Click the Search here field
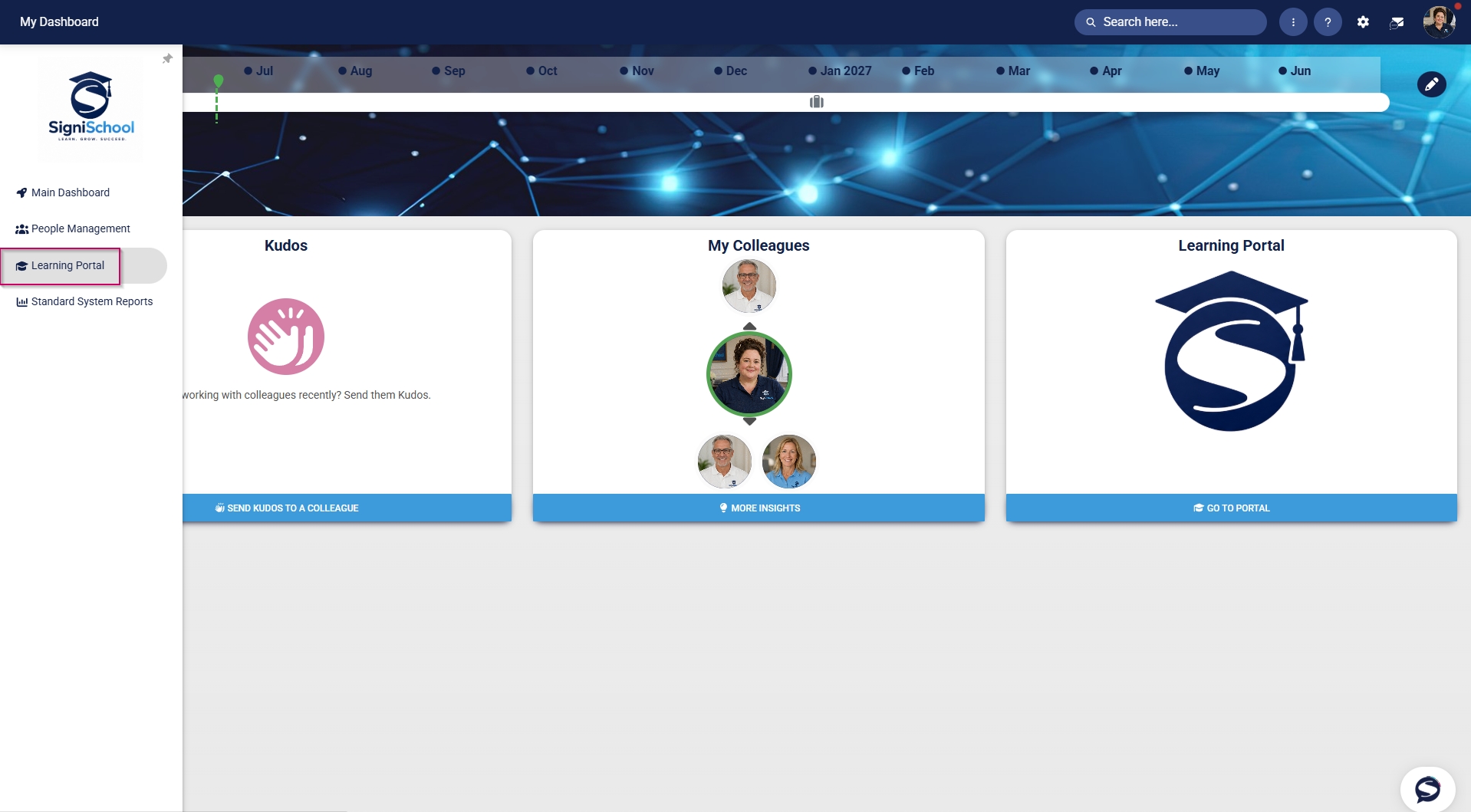 tap(1170, 22)
